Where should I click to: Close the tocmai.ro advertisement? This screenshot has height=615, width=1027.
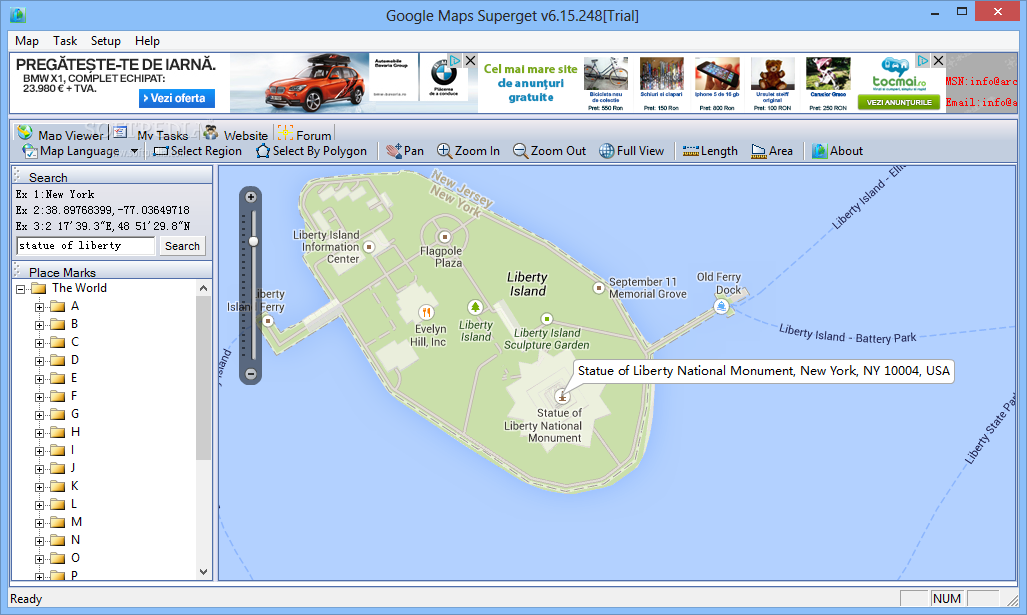click(x=938, y=60)
